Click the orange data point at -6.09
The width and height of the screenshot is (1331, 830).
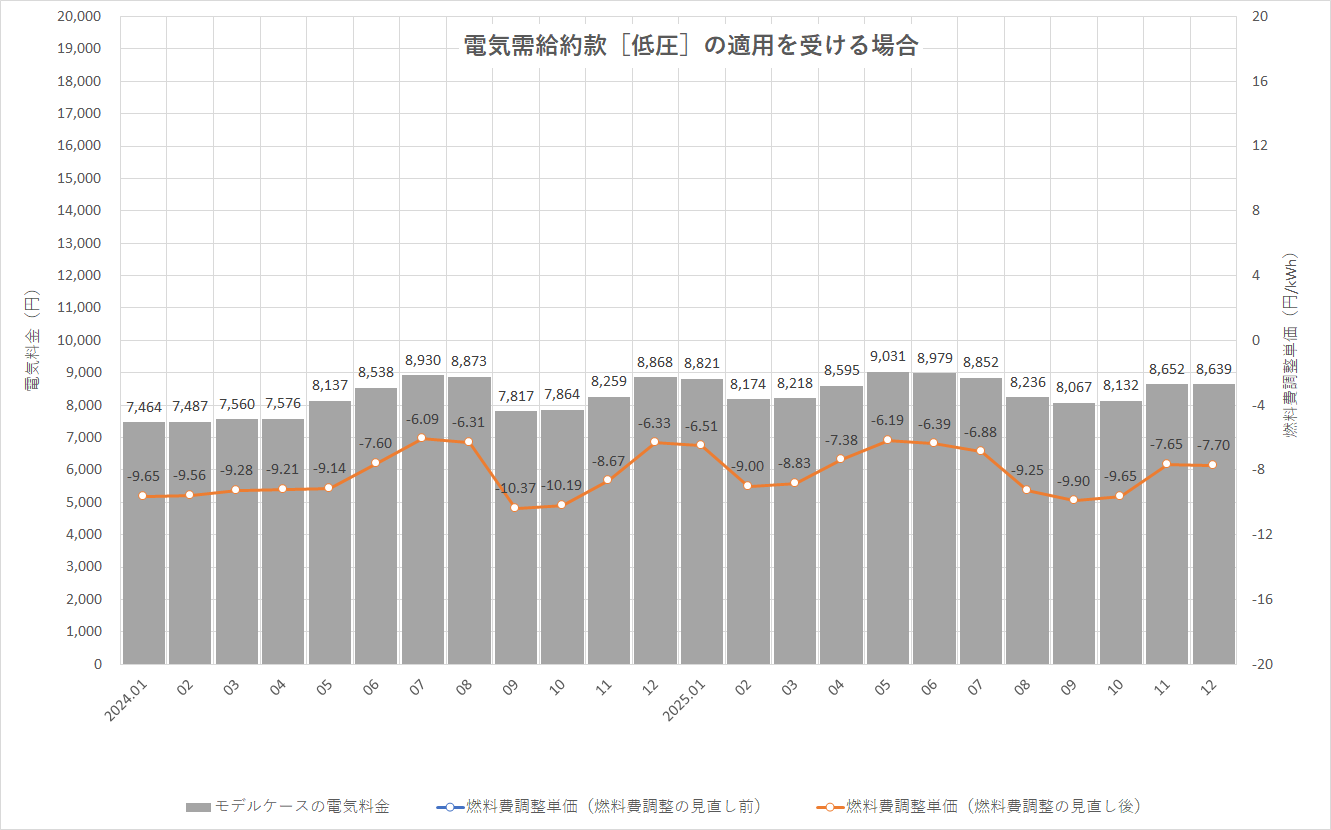coord(422,438)
